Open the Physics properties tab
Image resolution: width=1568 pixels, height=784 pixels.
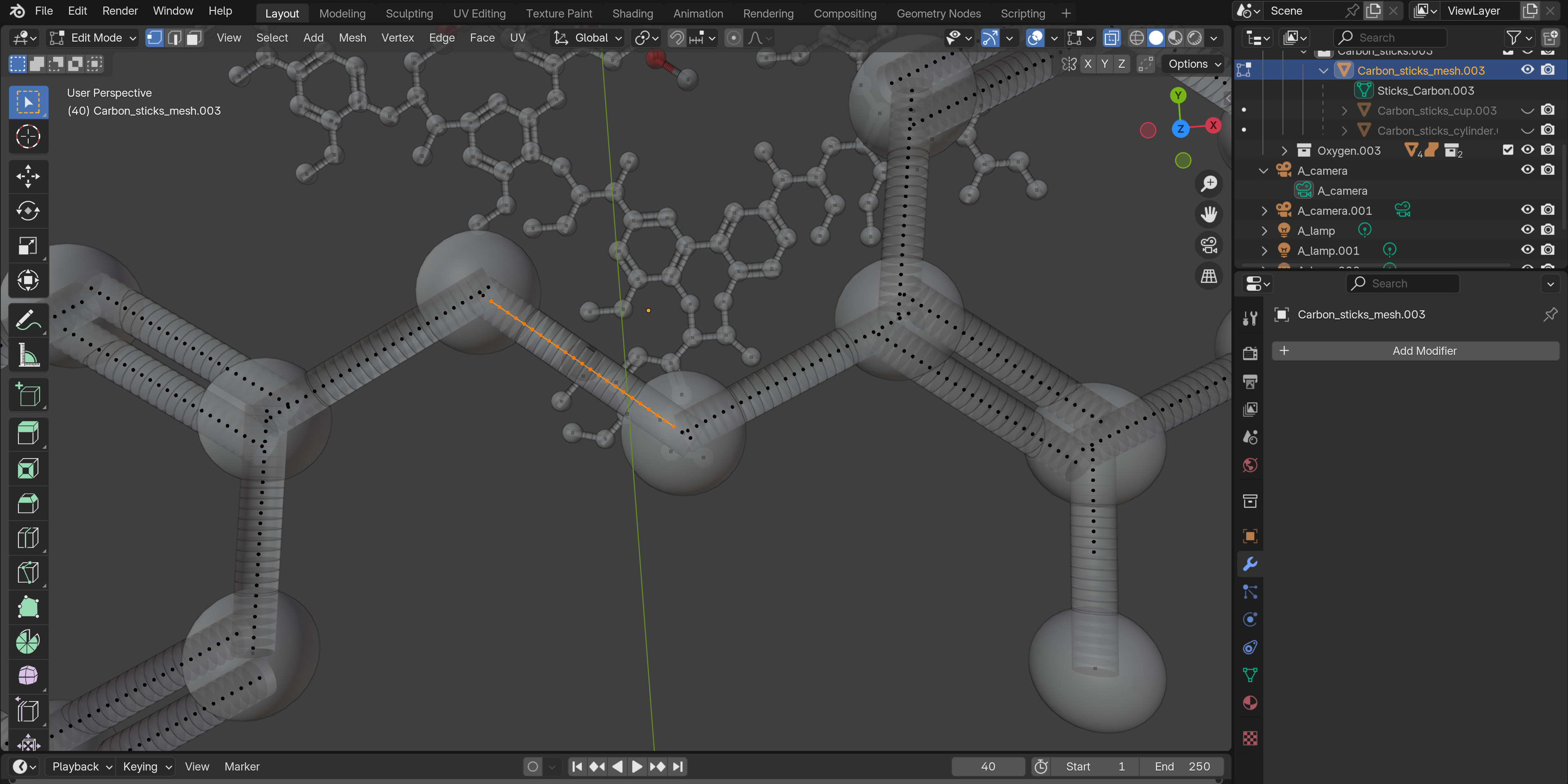point(1250,620)
